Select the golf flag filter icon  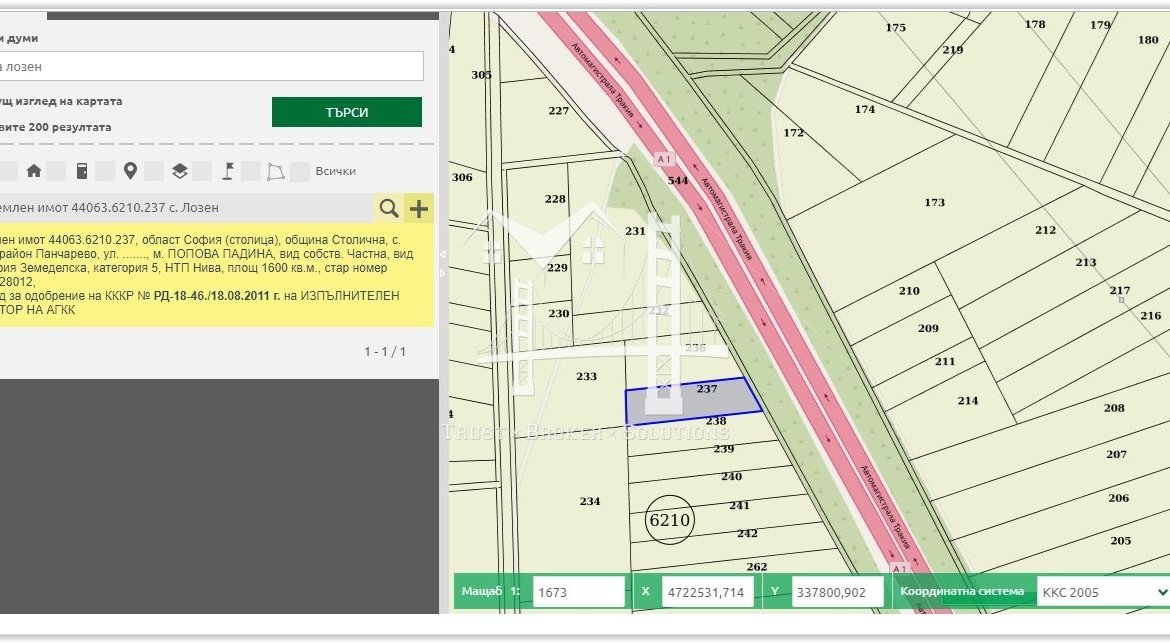click(x=228, y=171)
